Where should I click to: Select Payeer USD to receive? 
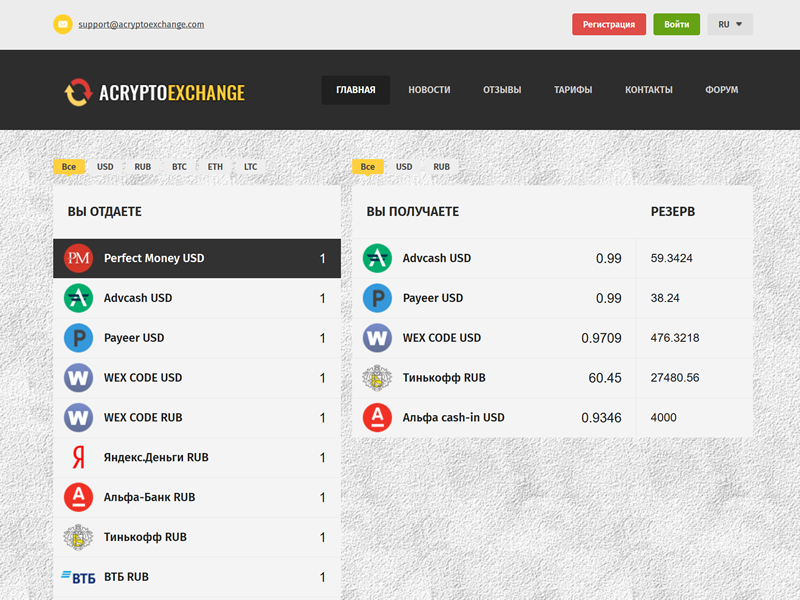tap(552, 298)
